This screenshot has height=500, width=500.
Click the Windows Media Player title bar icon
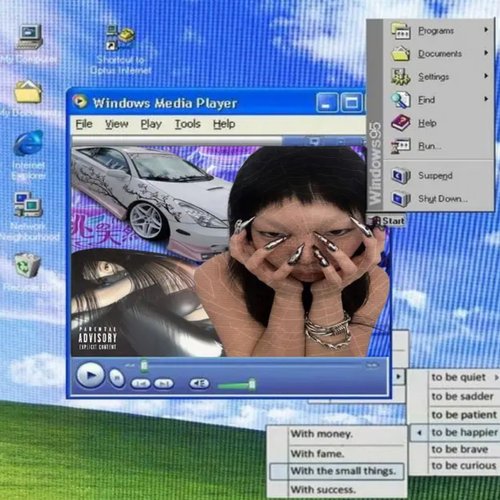pos(80,101)
